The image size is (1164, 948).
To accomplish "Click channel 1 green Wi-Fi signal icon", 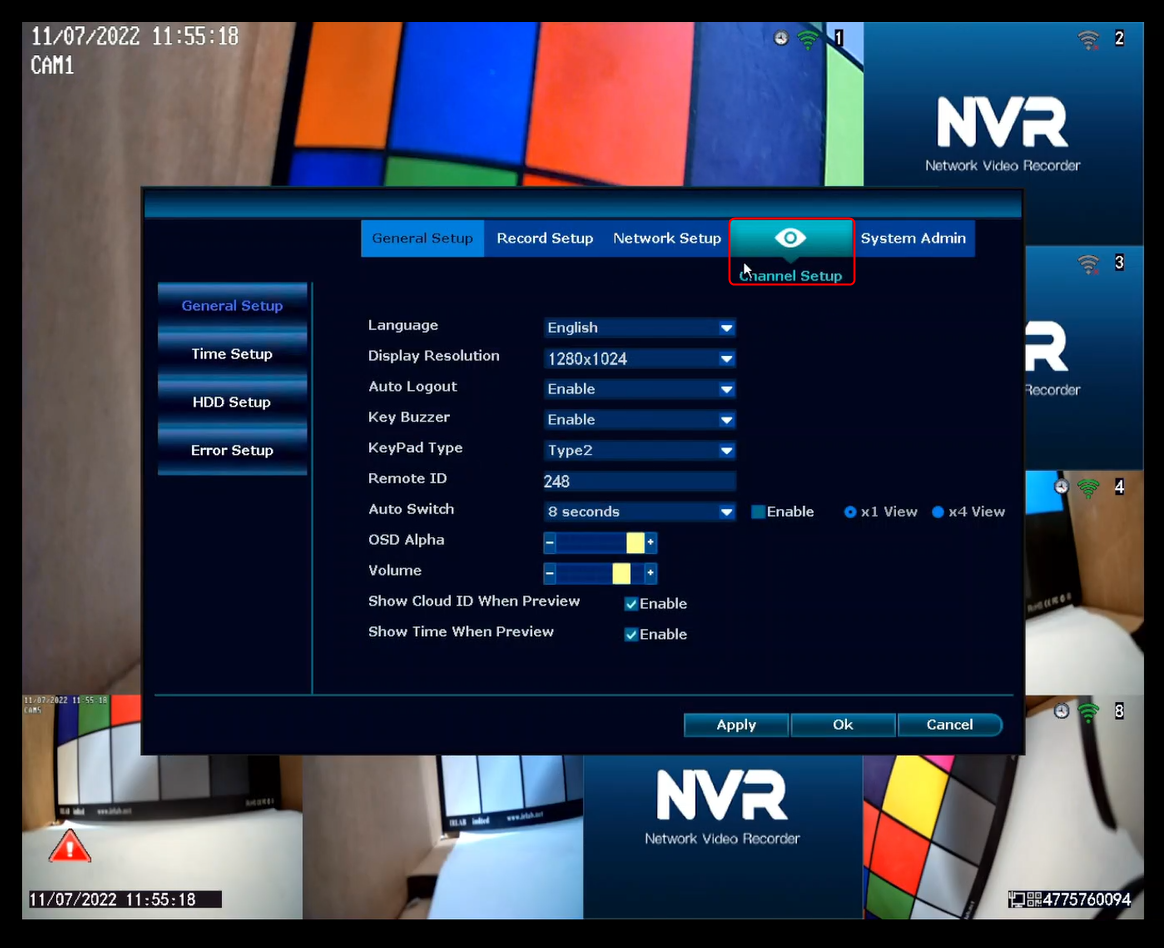I will (x=808, y=39).
